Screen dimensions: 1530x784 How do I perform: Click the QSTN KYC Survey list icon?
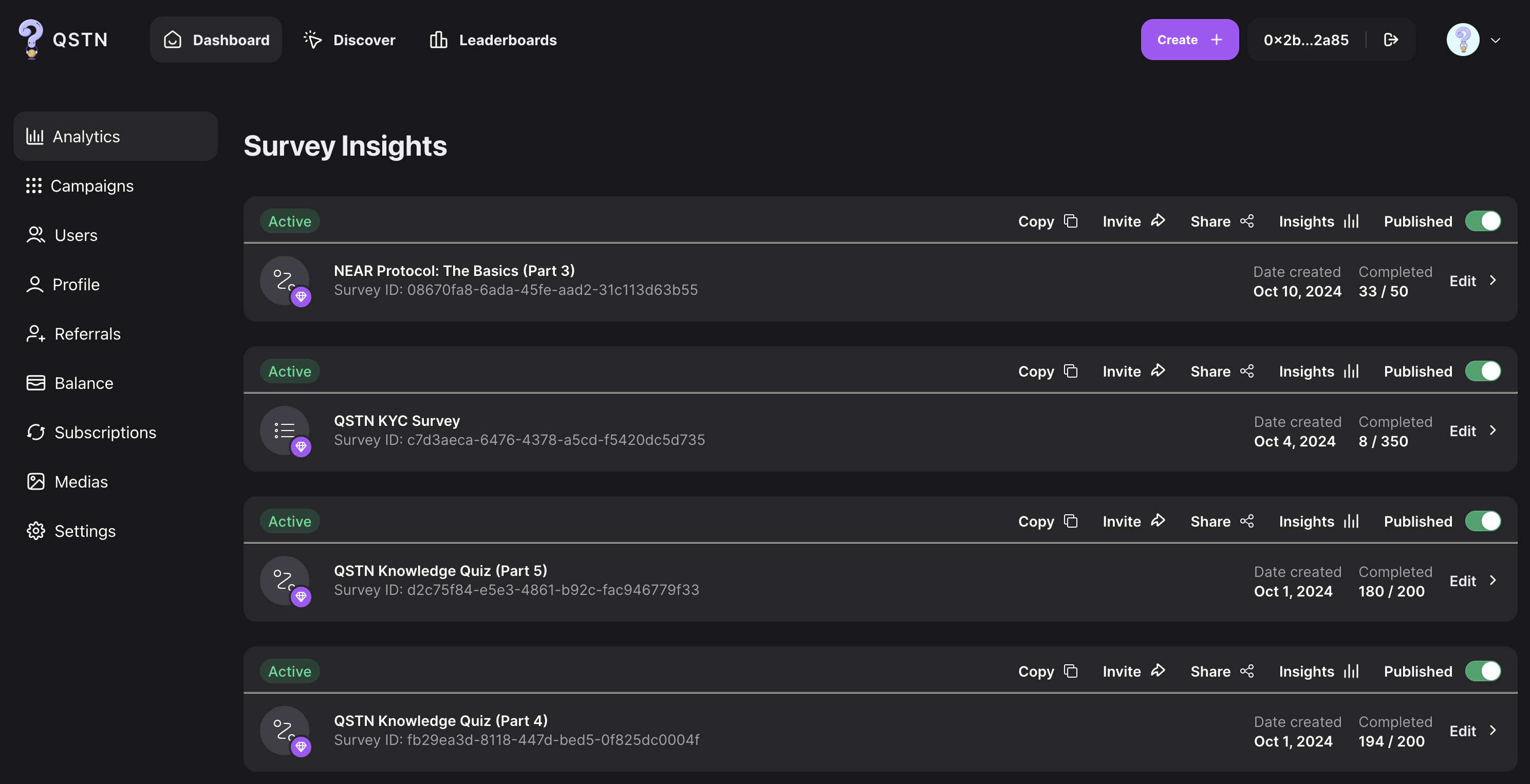click(x=284, y=430)
